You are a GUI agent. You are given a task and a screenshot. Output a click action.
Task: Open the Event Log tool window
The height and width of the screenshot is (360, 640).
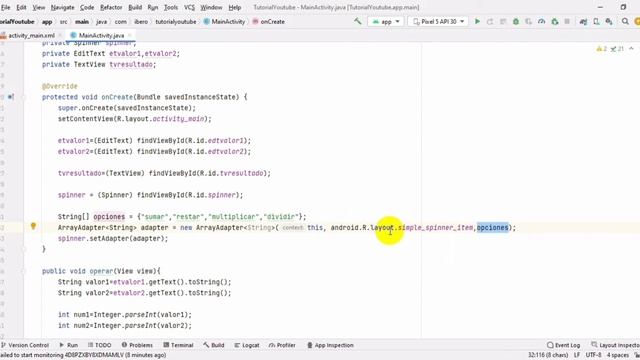563,345
